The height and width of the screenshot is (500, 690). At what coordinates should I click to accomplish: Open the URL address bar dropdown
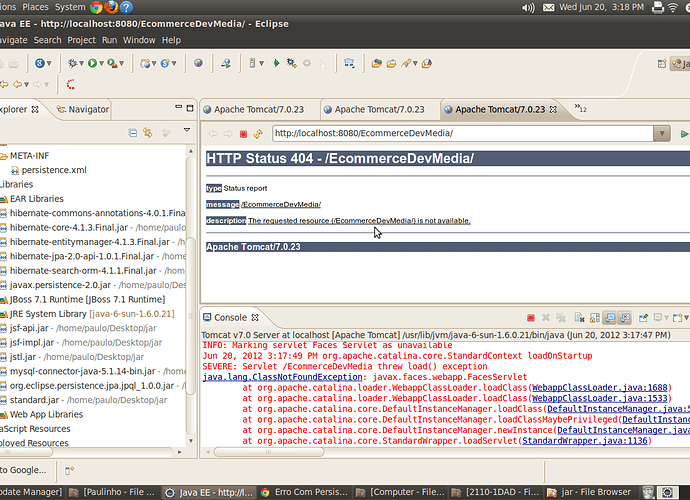coord(660,133)
